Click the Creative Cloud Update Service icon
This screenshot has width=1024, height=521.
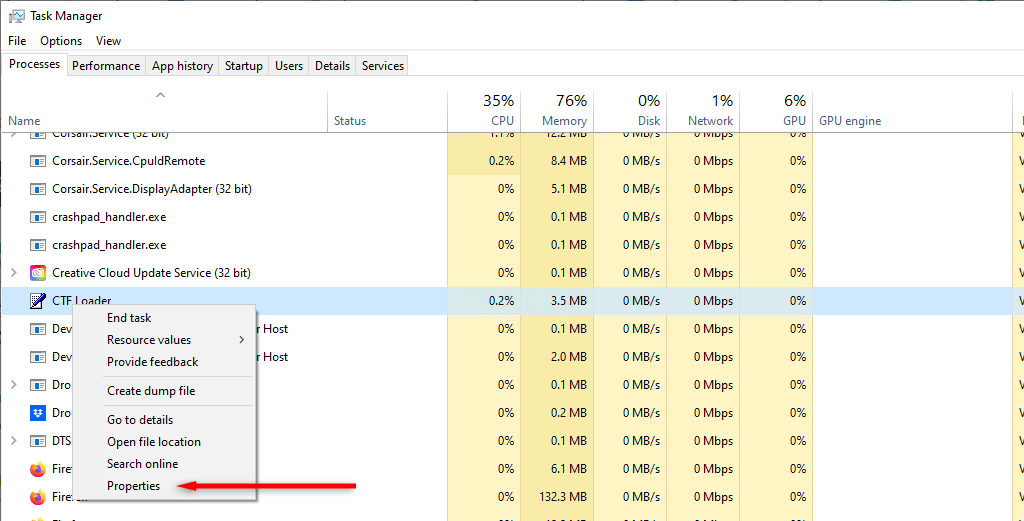(38, 273)
